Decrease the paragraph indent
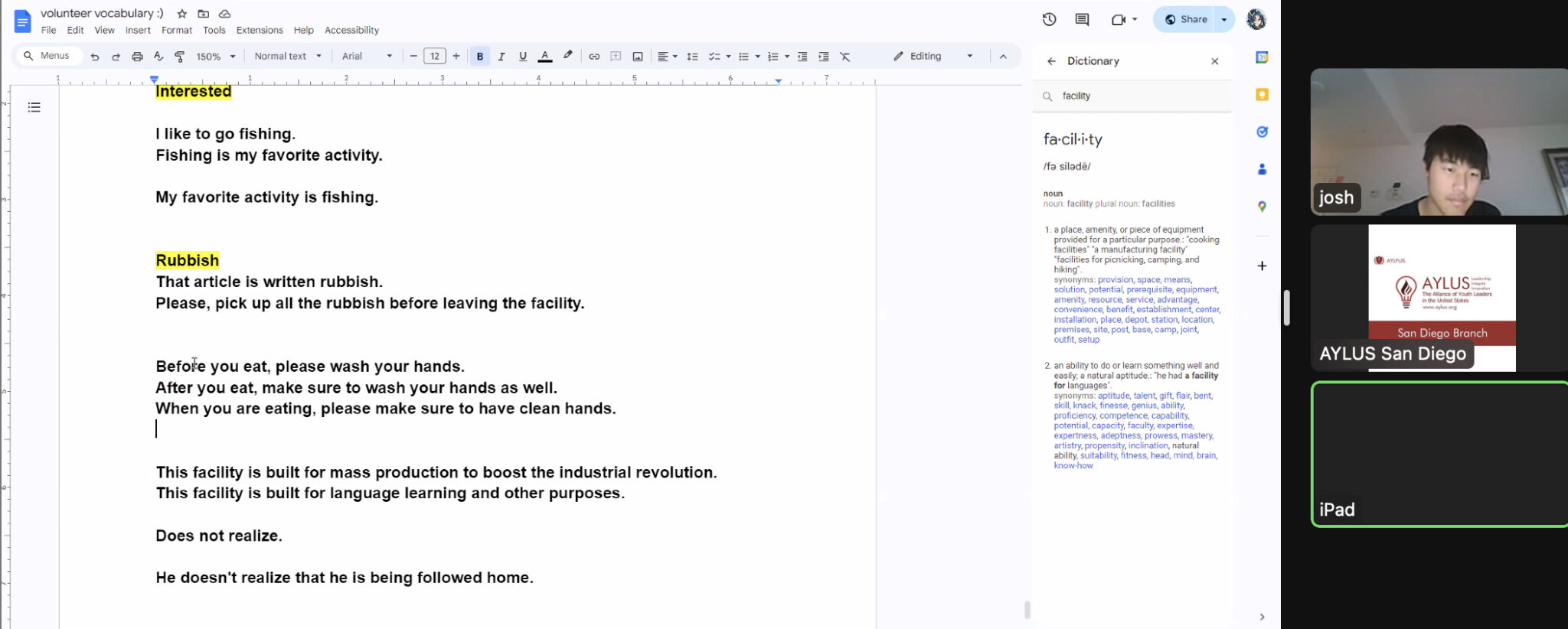The height and width of the screenshot is (629, 1568). coord(802,57)
